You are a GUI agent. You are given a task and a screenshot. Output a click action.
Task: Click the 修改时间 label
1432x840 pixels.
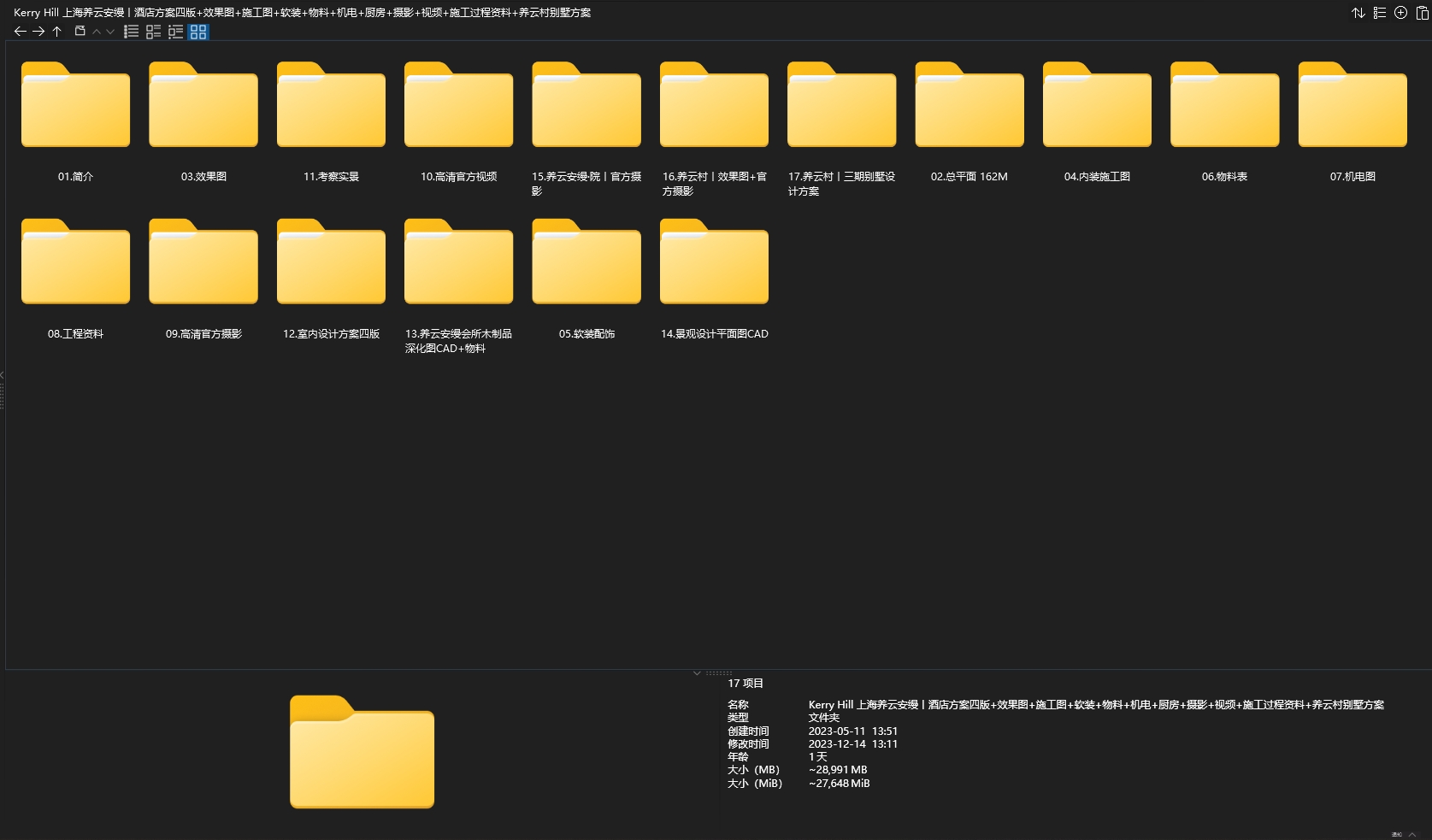click(748, 744)
